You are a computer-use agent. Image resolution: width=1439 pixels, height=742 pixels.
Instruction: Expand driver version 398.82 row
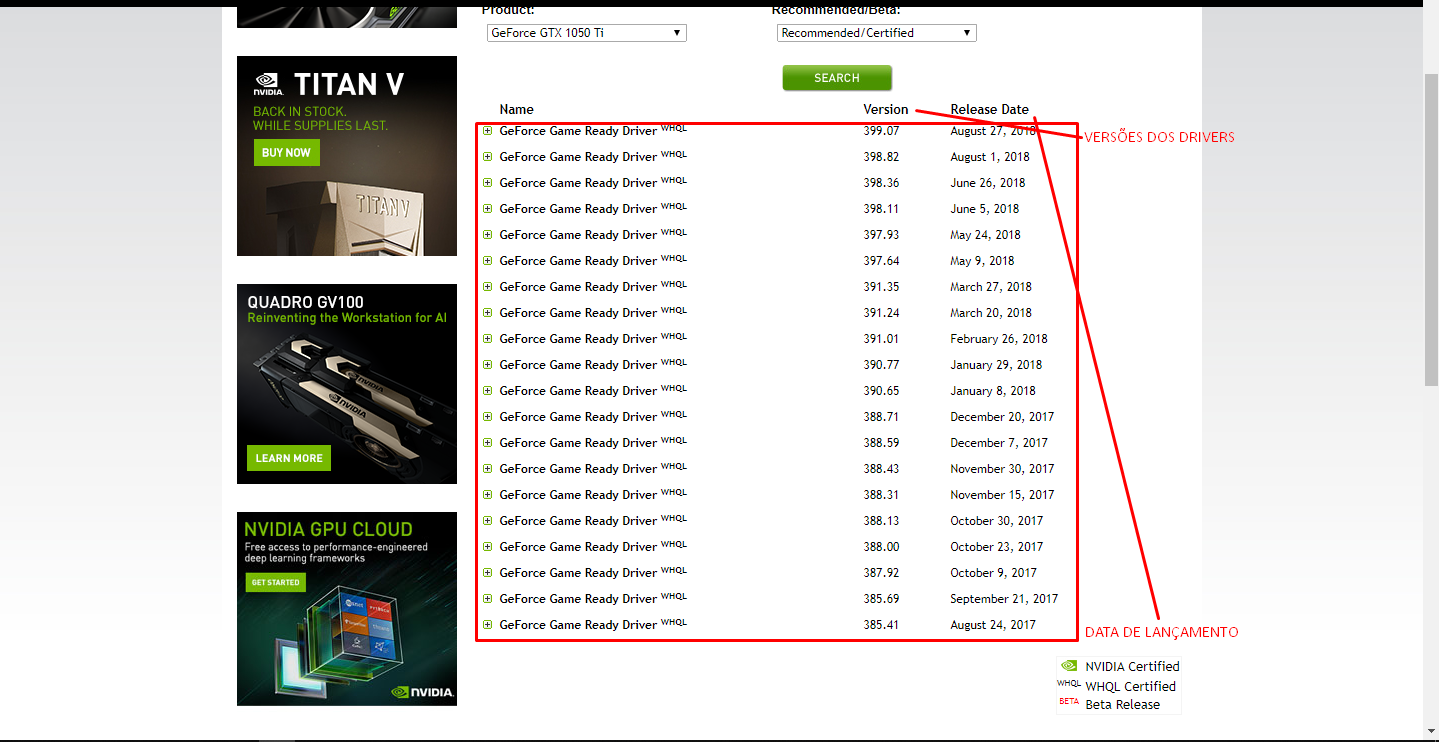(x=487, y=156)
